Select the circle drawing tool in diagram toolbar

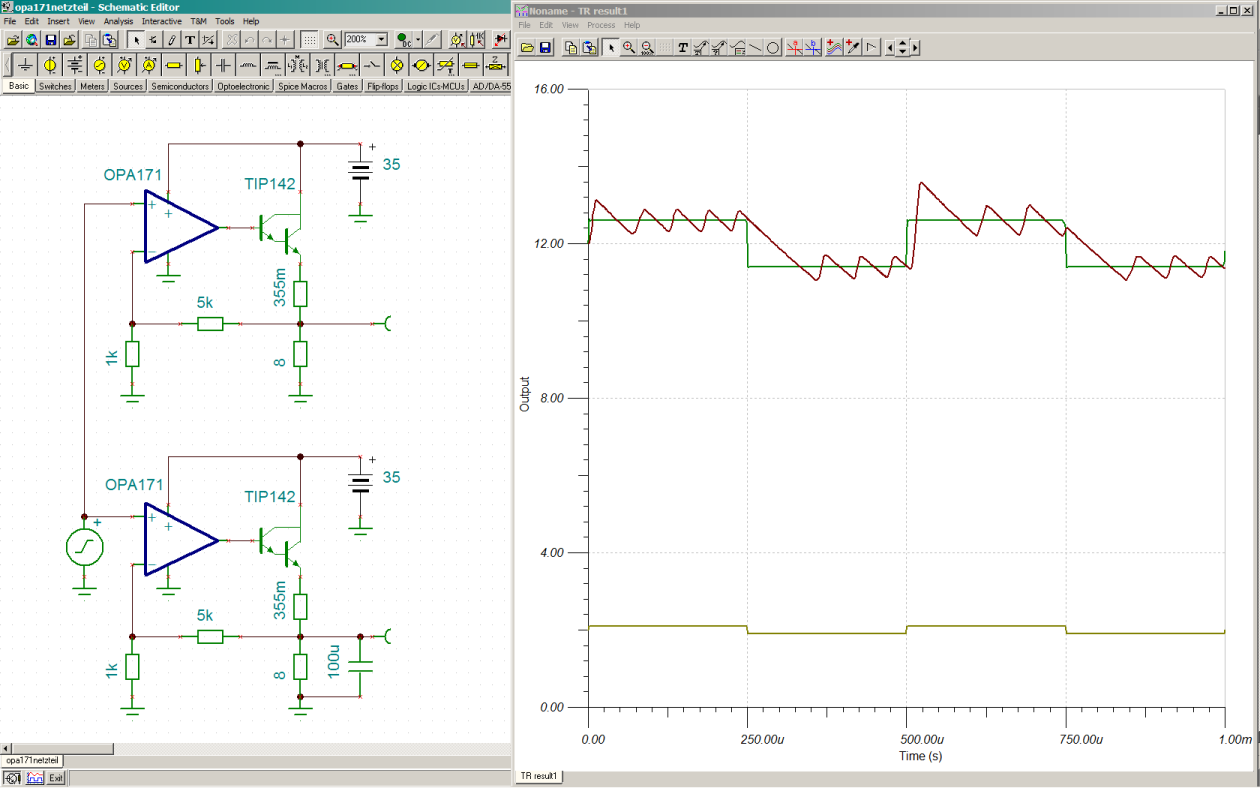tap(772, 47)
